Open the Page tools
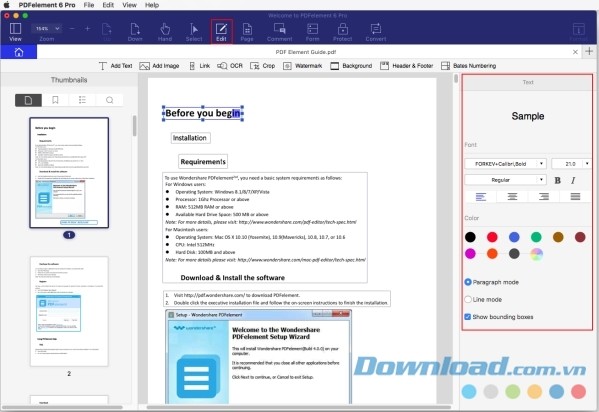 247,32
